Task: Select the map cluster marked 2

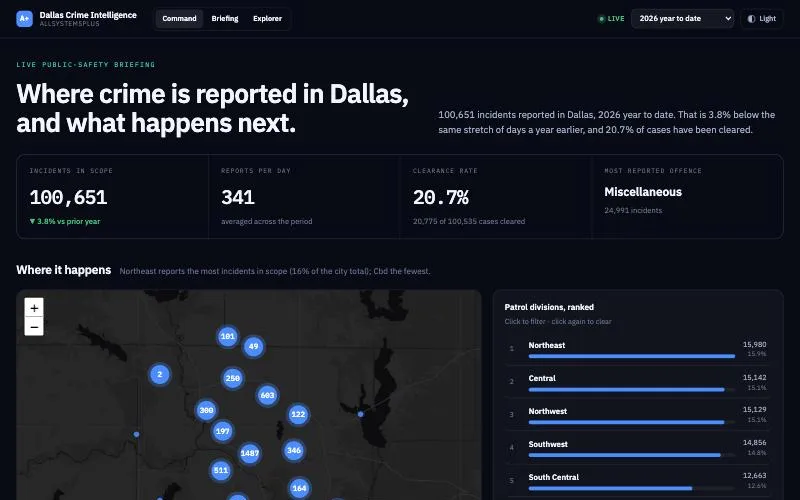Action: (x=160, y=374)
